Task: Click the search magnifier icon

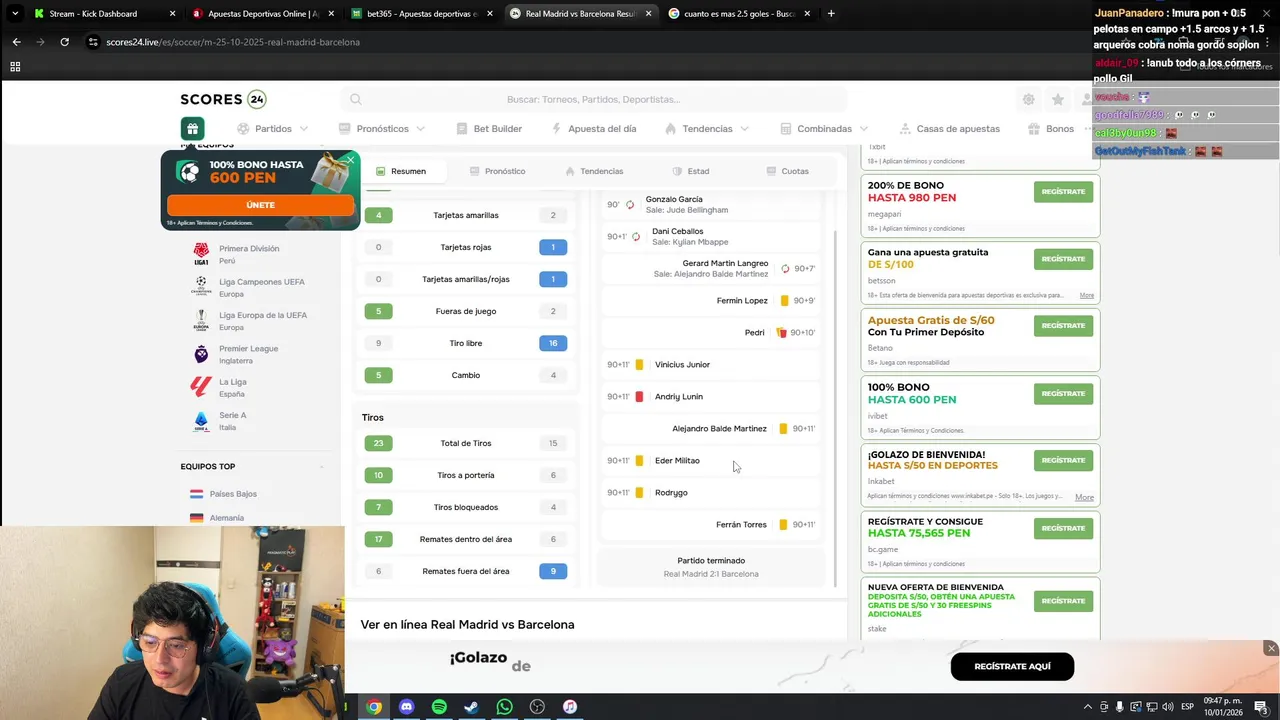Action: click(x=355, y=99)
